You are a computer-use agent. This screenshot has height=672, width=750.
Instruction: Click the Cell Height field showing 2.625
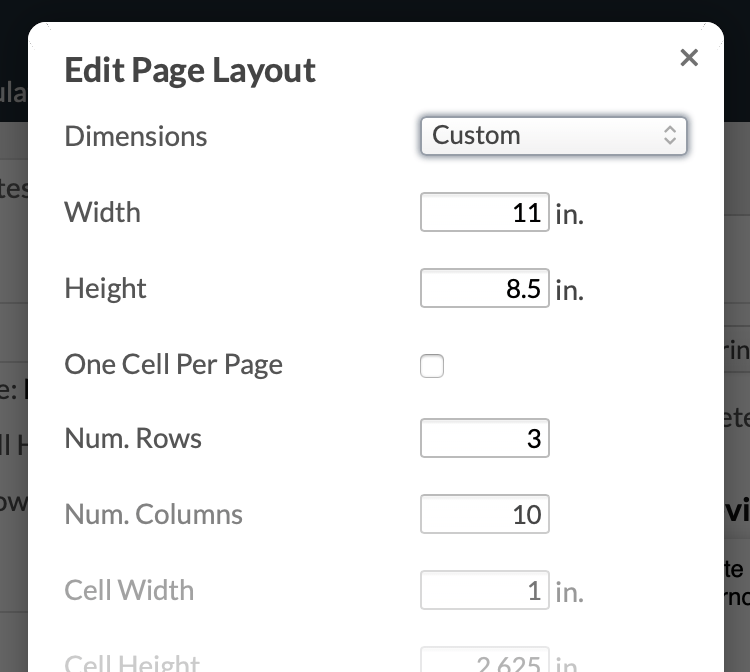[x=485, y=661]
